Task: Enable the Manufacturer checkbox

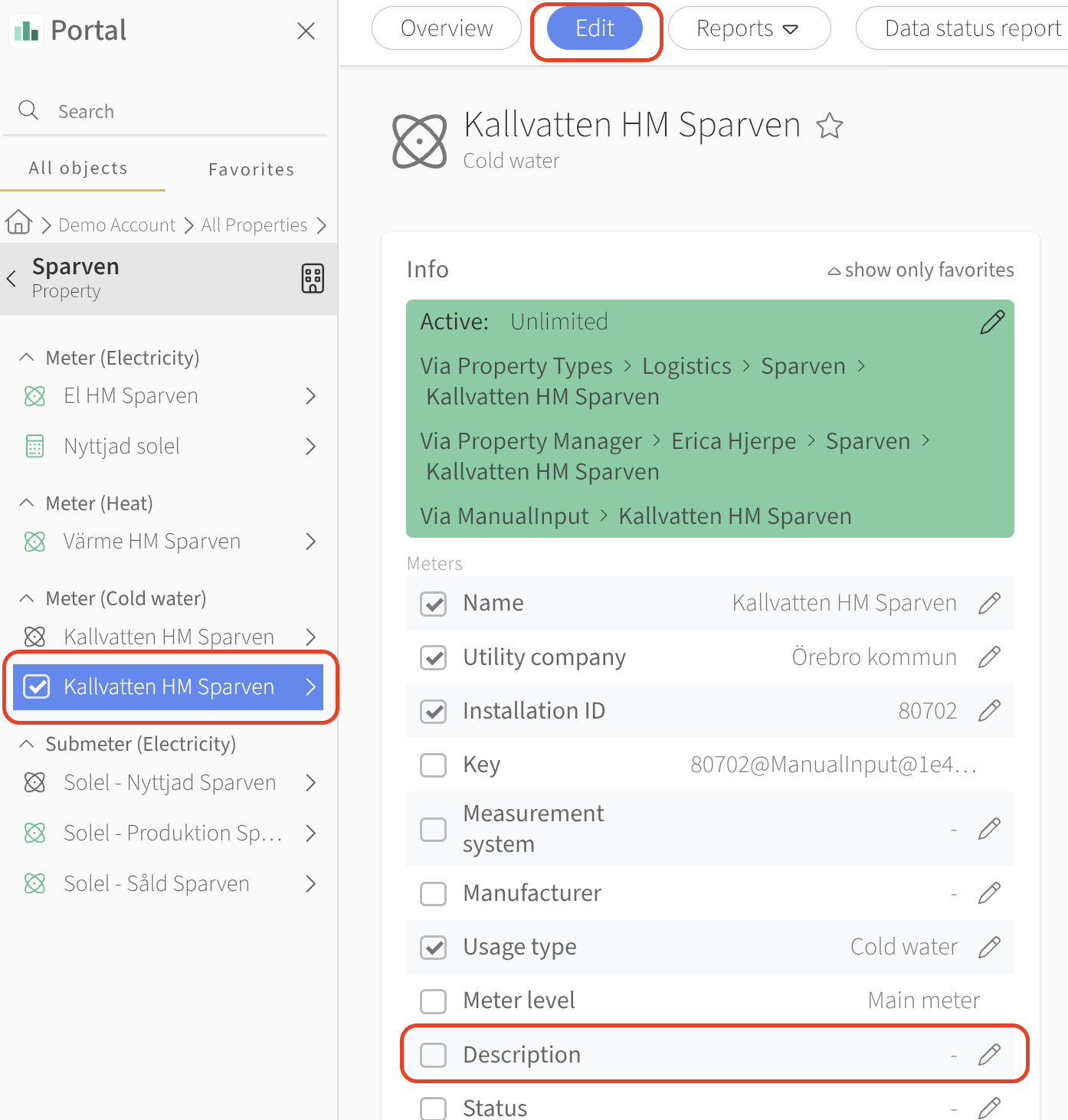Action: (x=434, y=893)
